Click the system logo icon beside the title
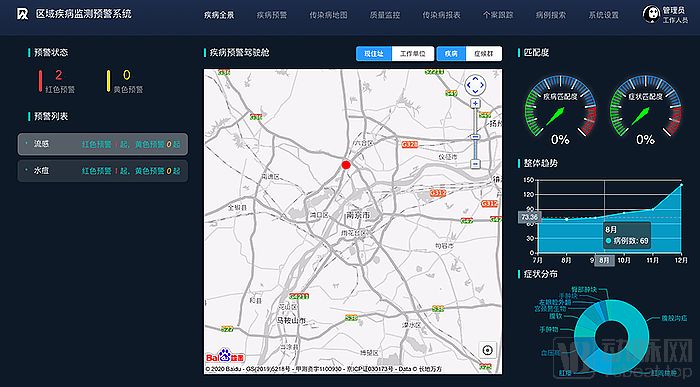Screen dimensions: 700x387 click(x=22, y=14)
